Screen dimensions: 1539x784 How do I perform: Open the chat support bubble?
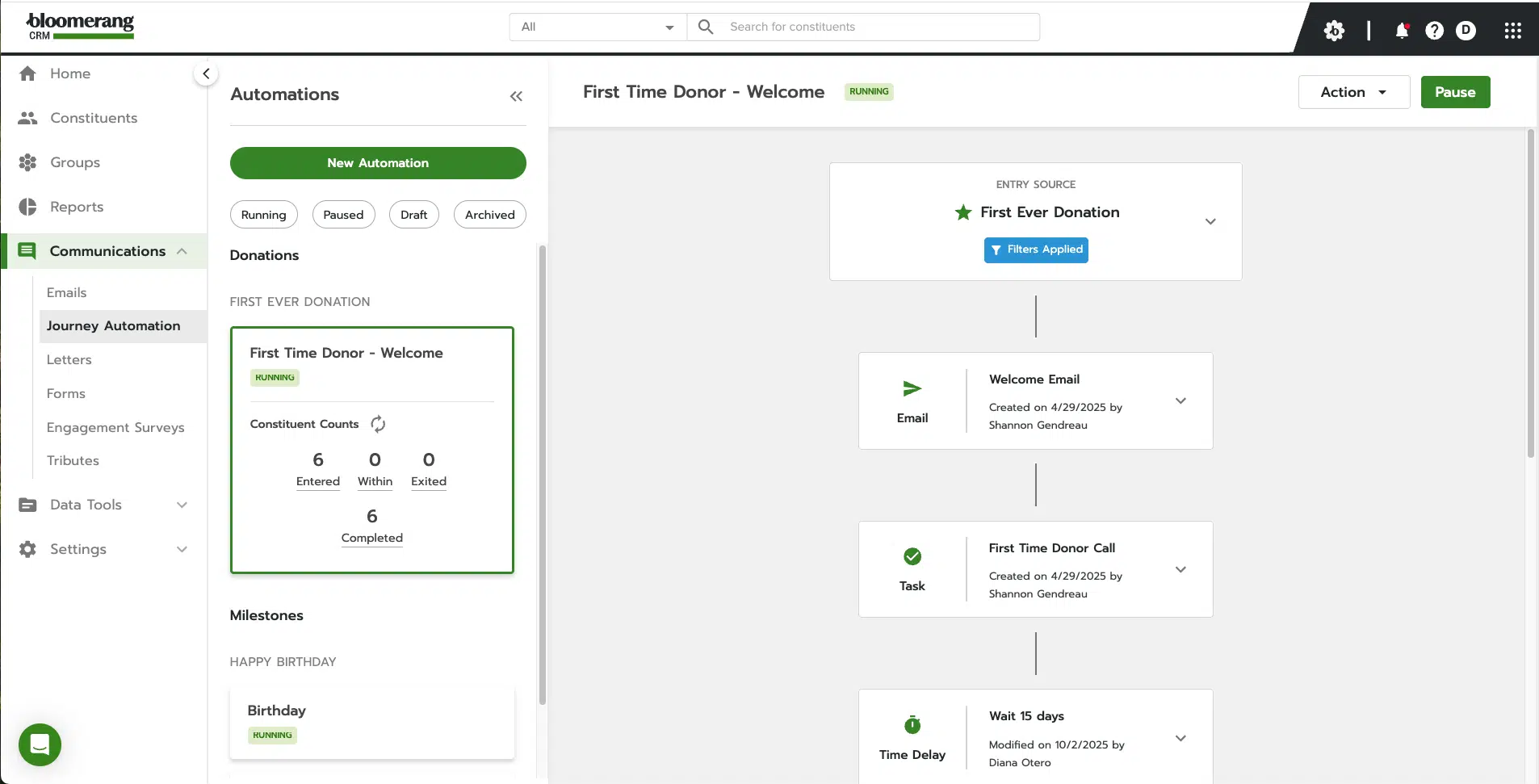[39, 744]
